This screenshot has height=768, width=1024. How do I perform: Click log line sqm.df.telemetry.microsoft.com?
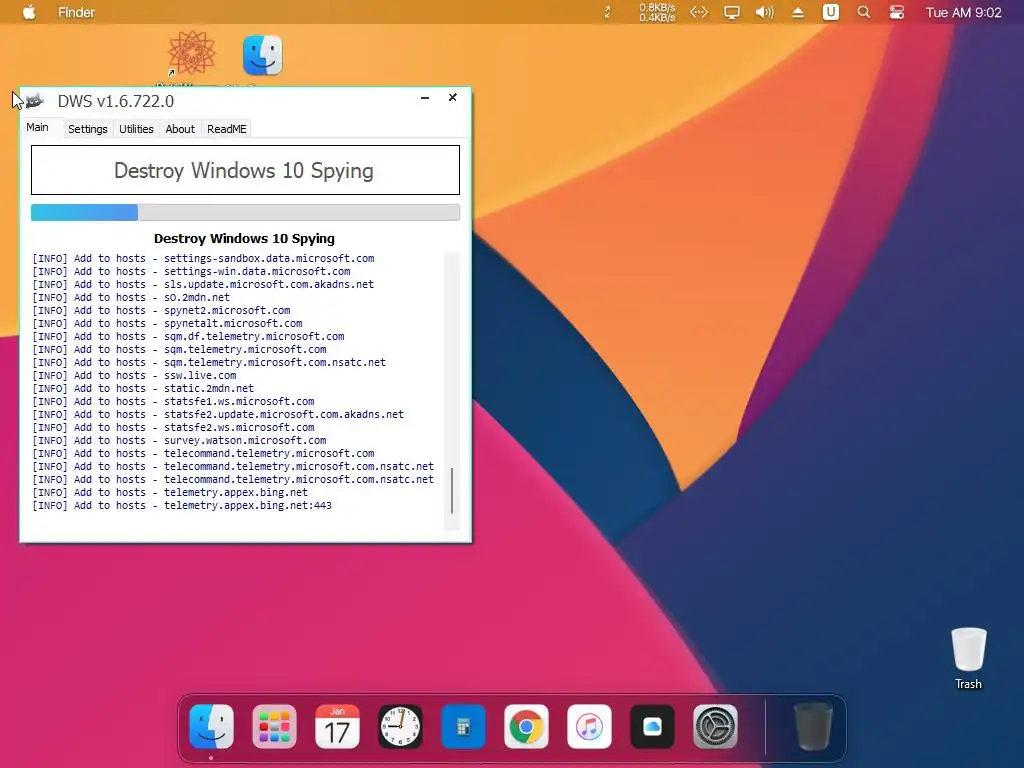tap(188, 336)
